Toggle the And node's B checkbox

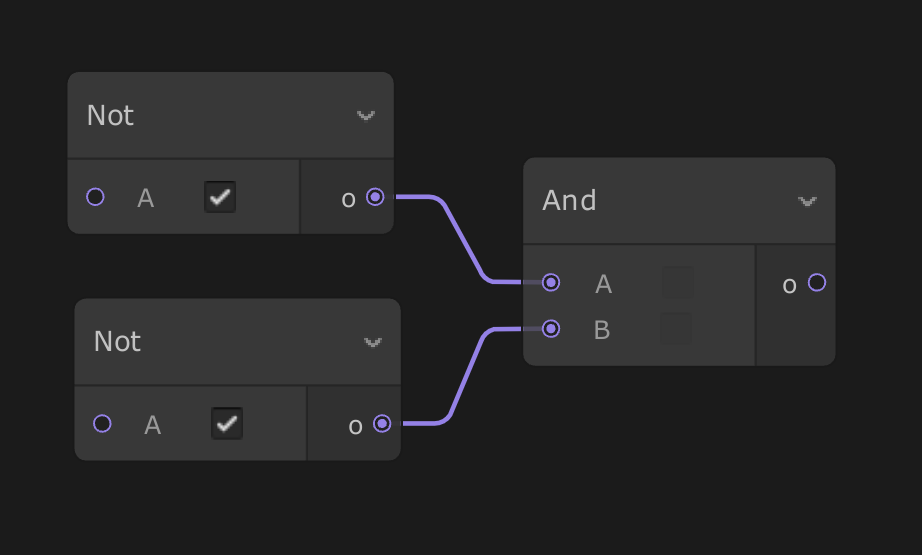[x=677, y=328]
